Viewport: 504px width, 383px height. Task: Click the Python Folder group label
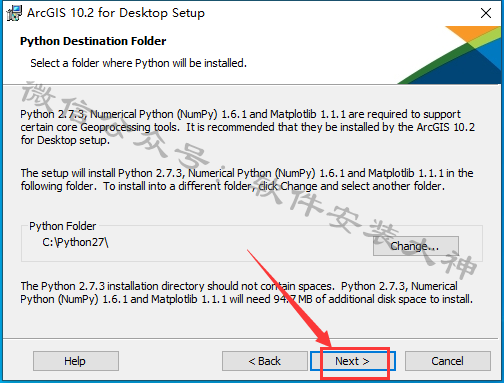[x=63, y=226]
